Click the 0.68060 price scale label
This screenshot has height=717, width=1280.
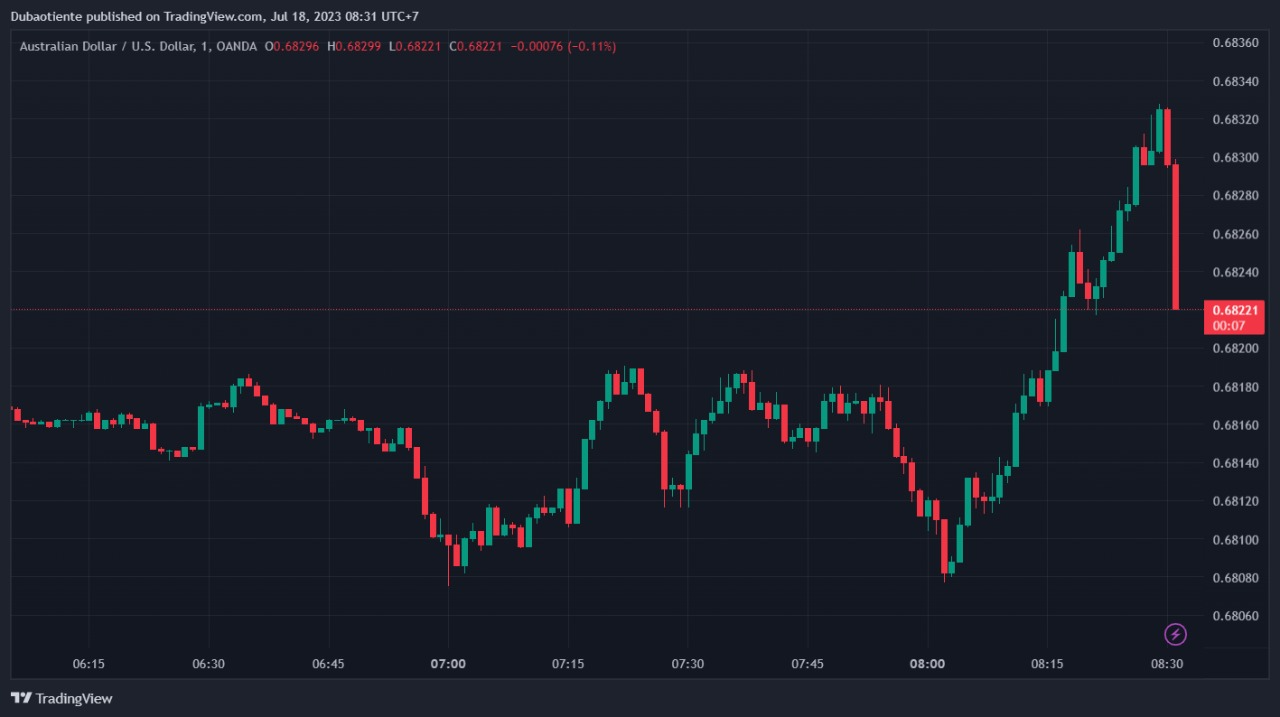[1235, 617]
